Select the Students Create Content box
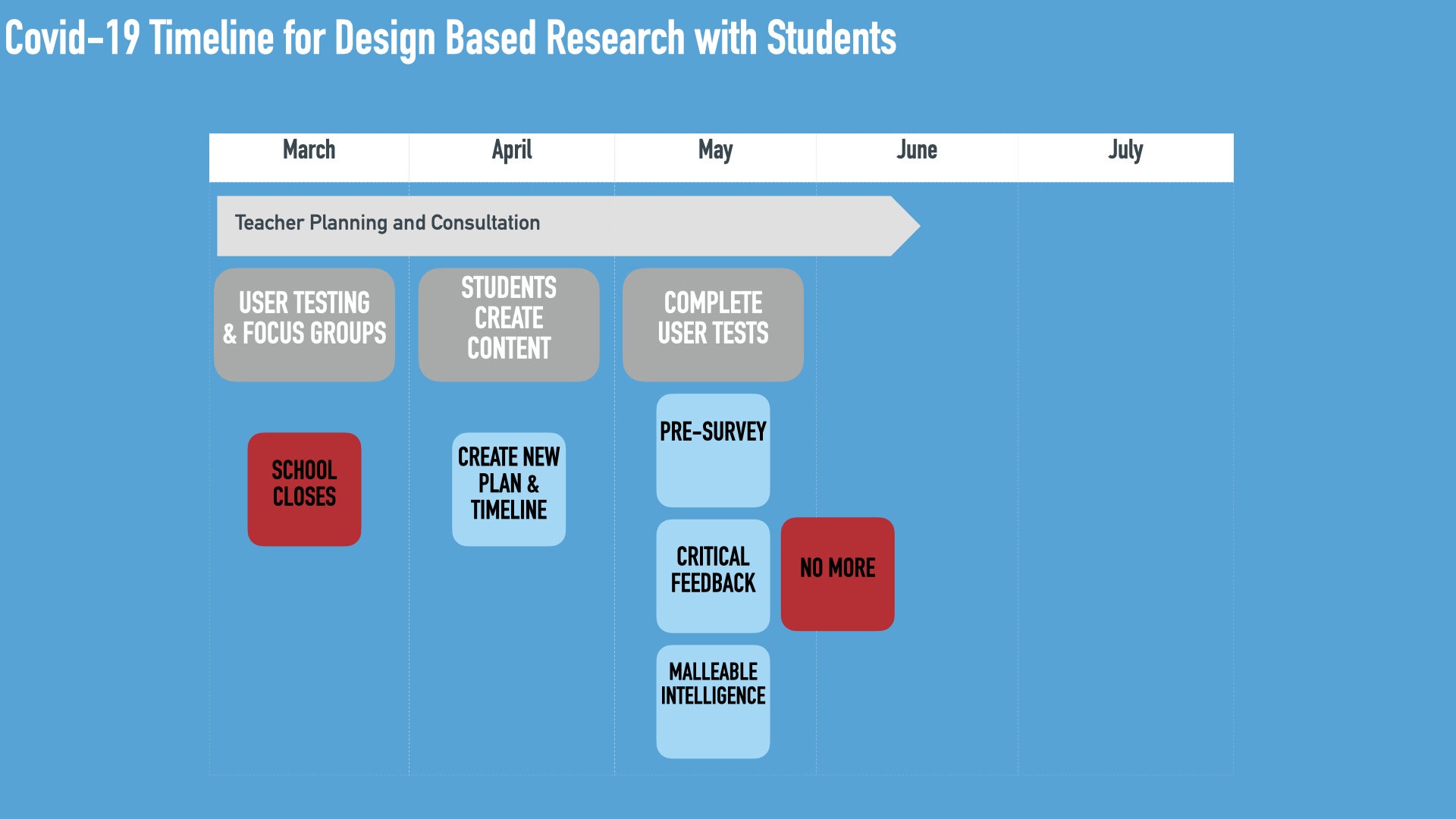 click(x=509, y=325)
